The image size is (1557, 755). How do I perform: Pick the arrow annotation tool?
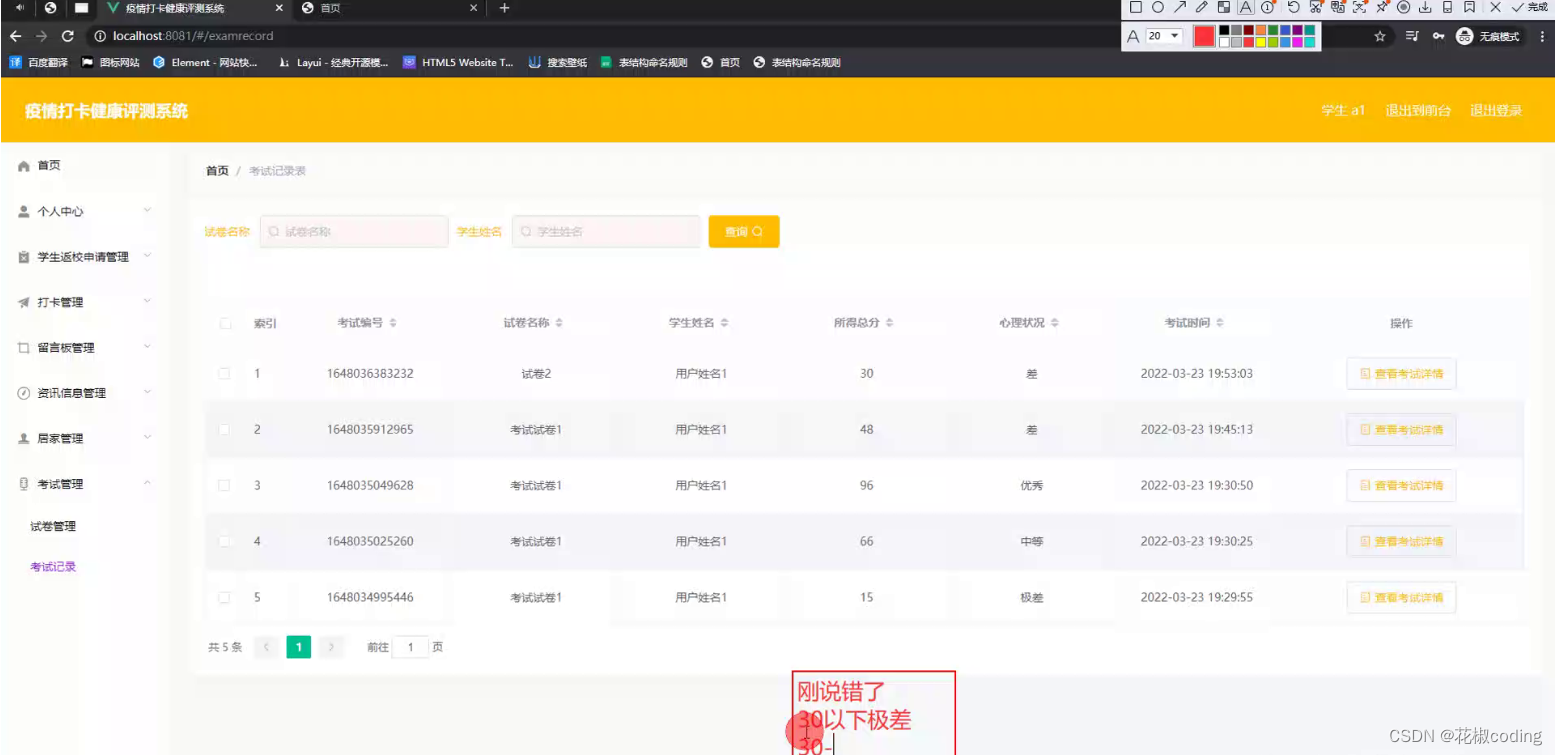1179,8
